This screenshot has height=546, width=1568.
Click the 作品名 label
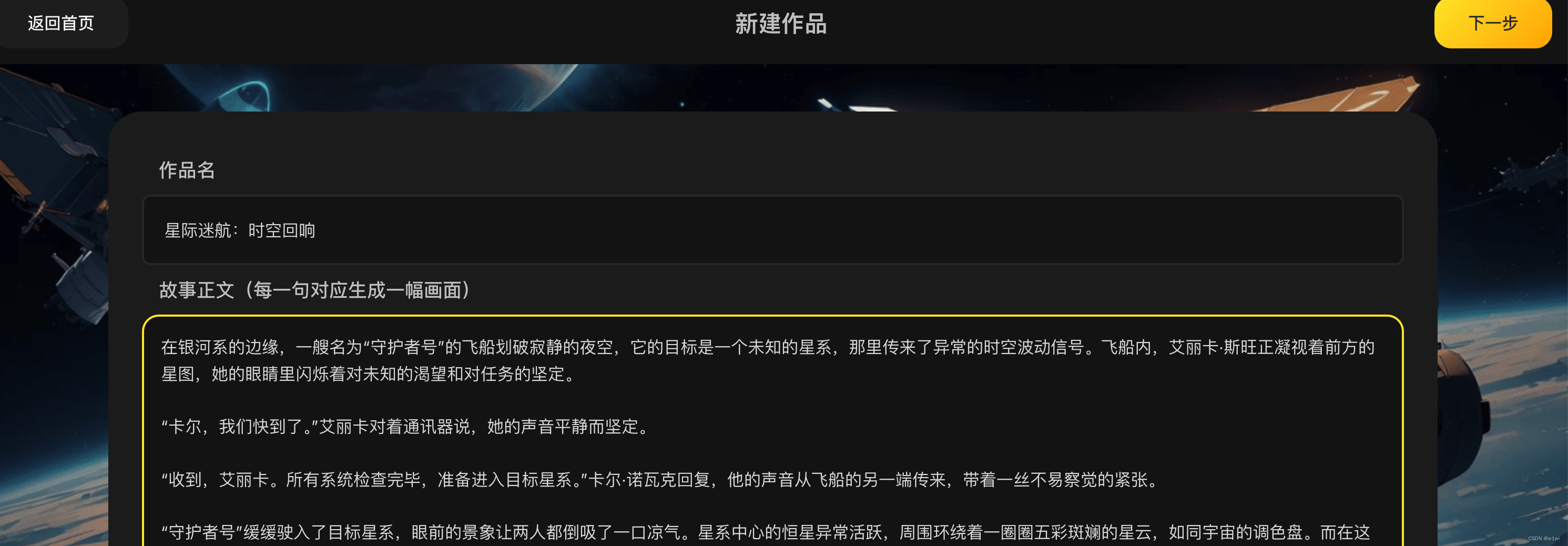[187, 170]
